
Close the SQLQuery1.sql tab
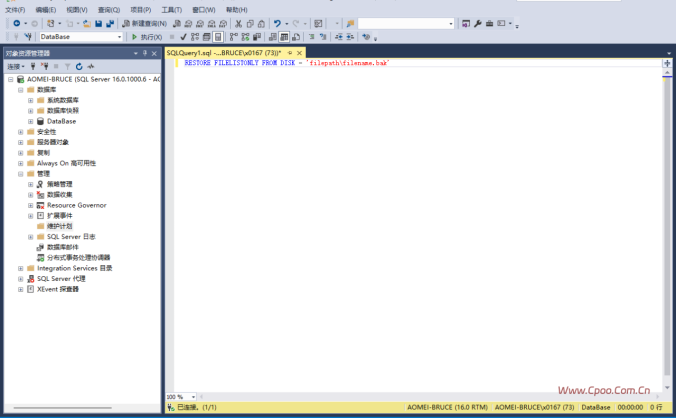pos(299,53)
